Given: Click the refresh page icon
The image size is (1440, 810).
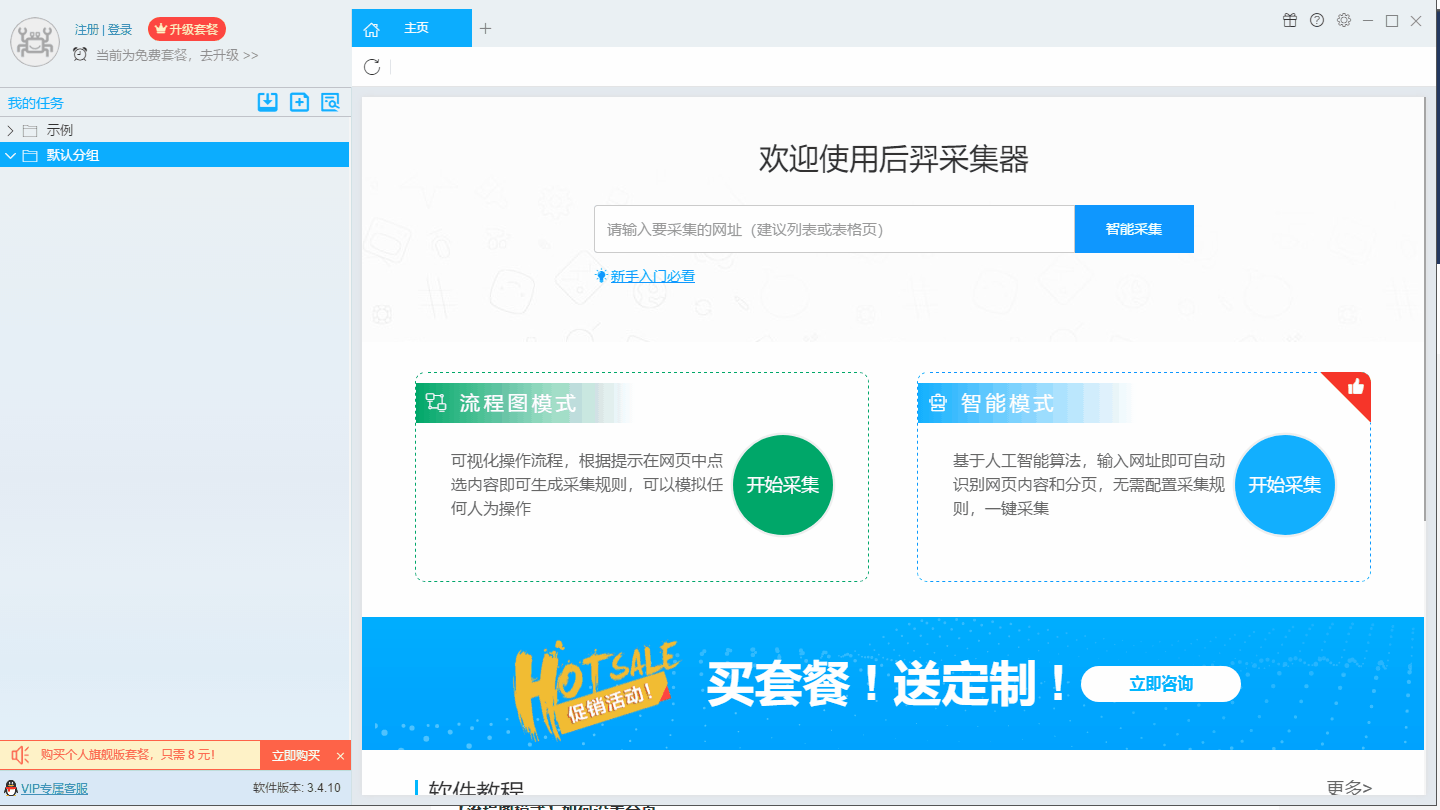Looking at the screenshot, I should [372, 67].
